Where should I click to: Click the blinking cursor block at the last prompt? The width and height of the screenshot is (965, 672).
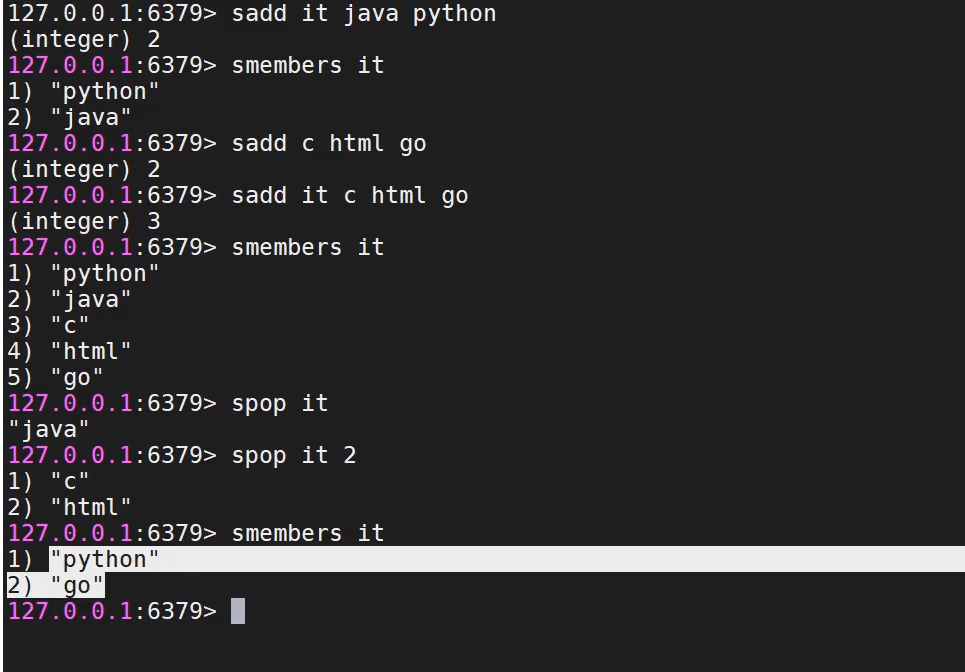[x=238, y=611]
